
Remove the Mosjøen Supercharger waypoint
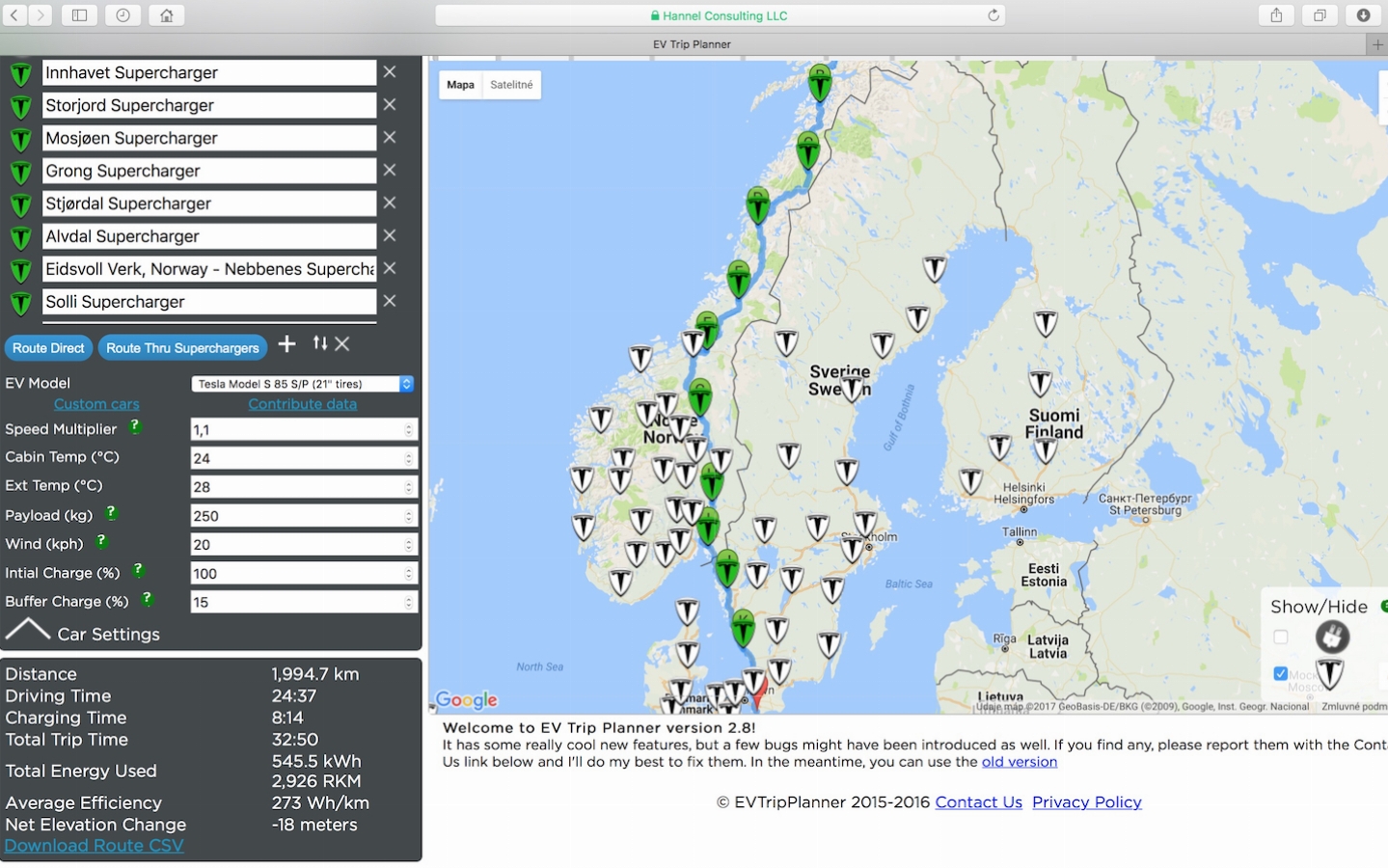pos(390,138)
